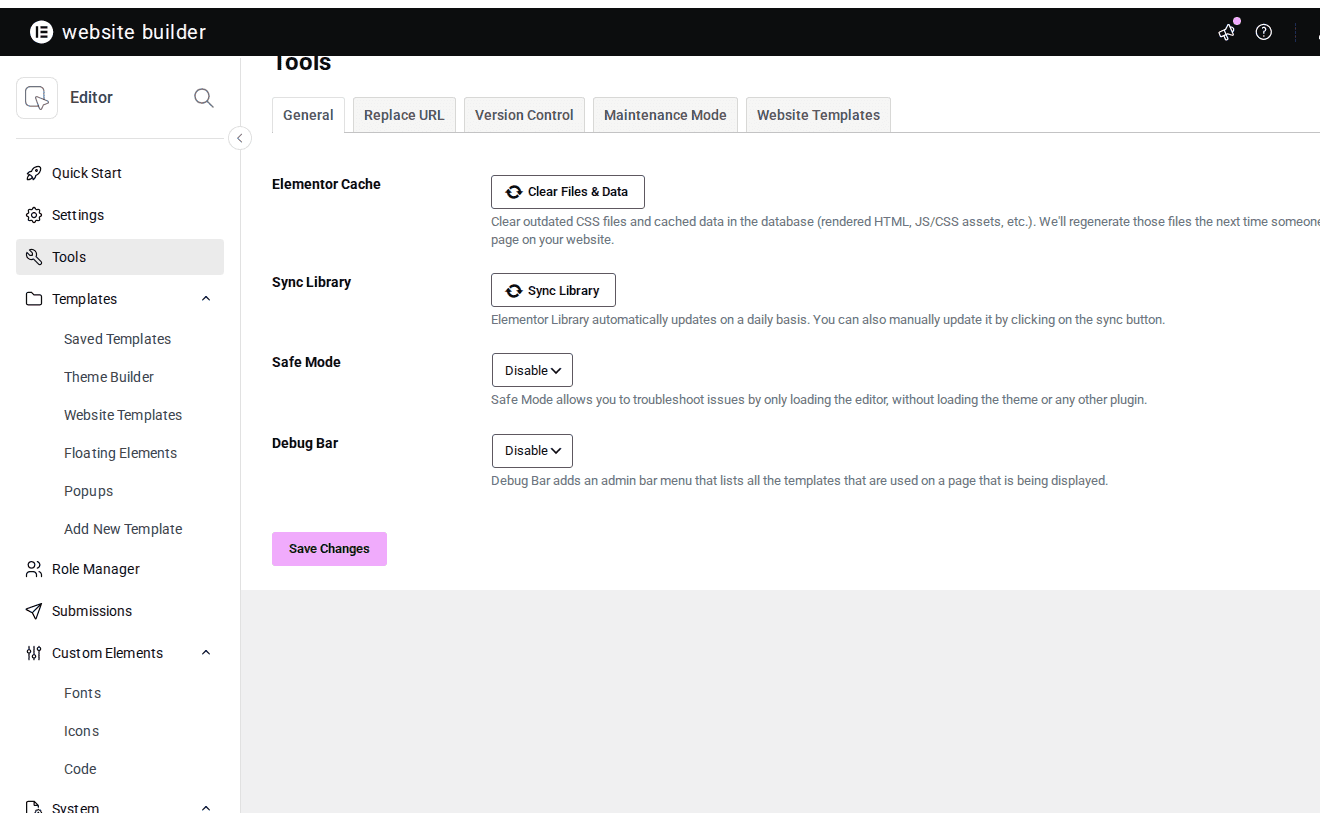Click the Templates folder icon
This screenshot has width=1320, height=813.
point(34,299)
